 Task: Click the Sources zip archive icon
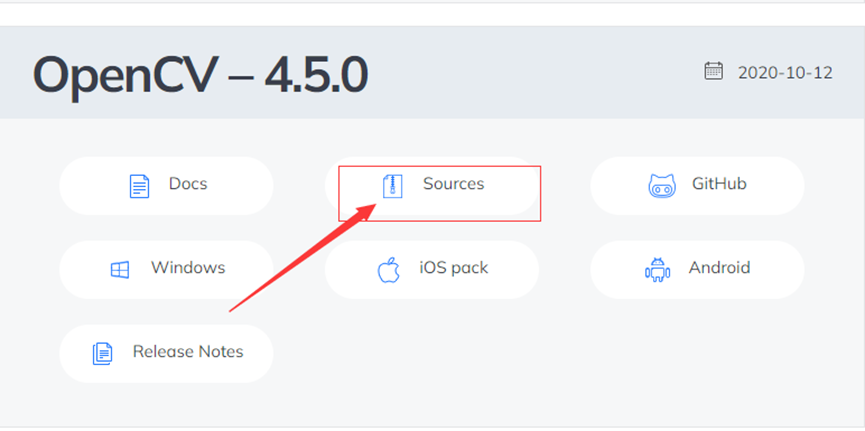pyautogui.click(x=393, y=186)
